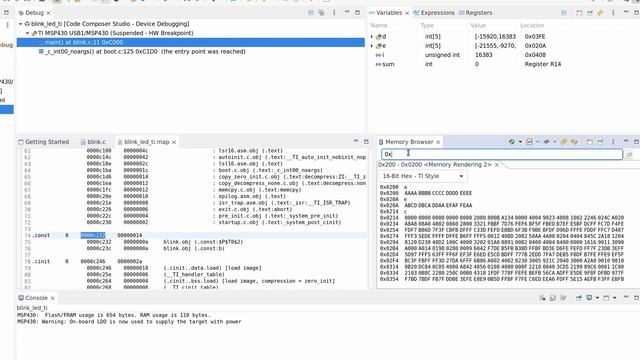Open the save memory dropdown arrow

tap(537, 142)
